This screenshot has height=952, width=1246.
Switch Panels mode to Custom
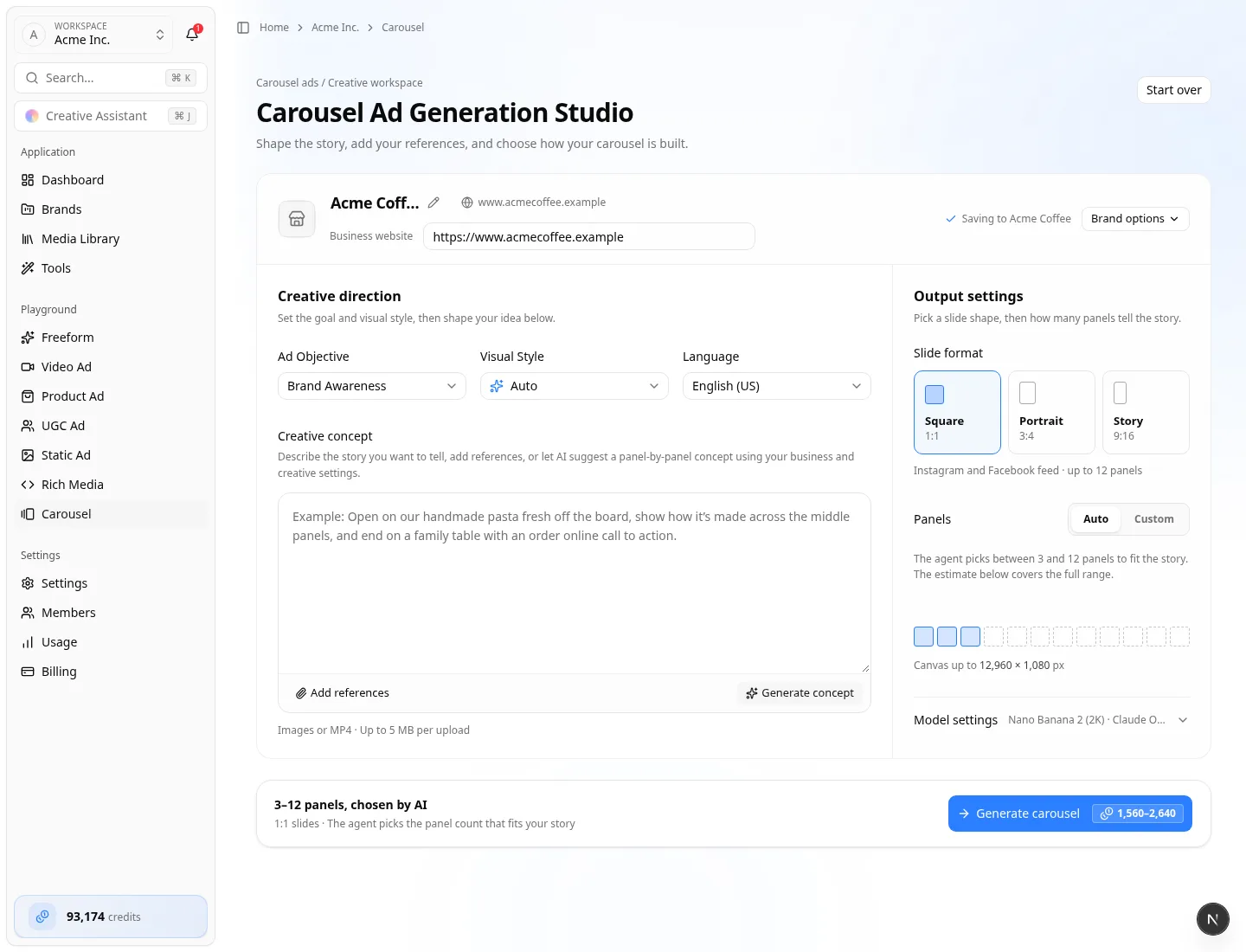[x=1154, y=519]
